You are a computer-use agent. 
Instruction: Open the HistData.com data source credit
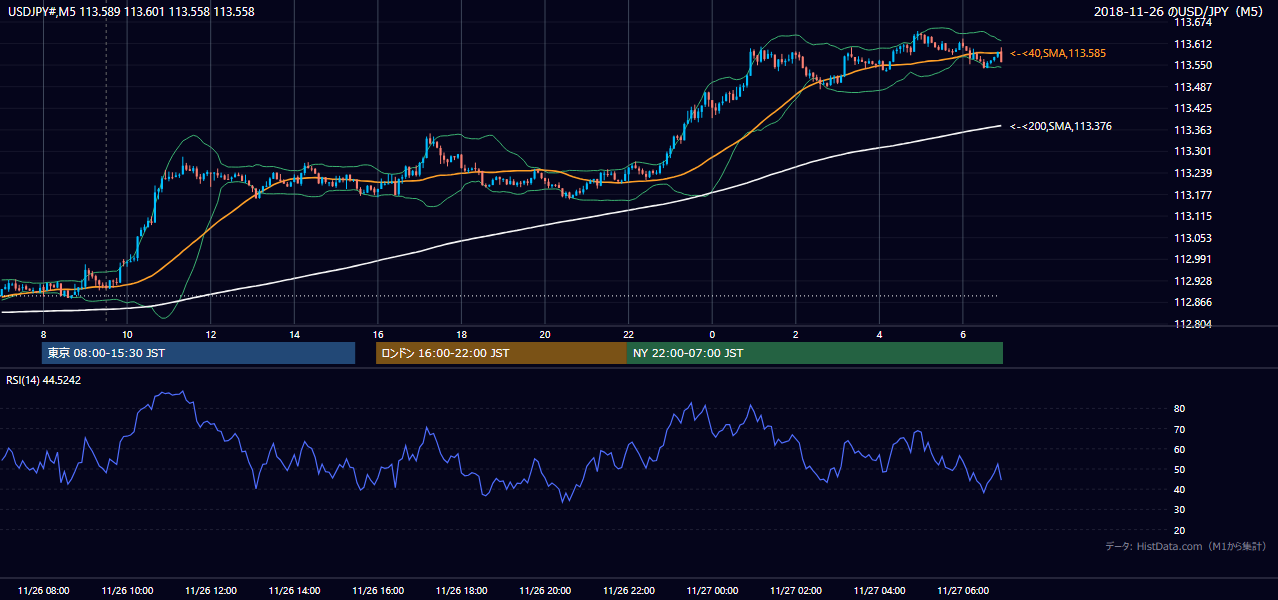pyautogui.click(x=1186, y=546)
